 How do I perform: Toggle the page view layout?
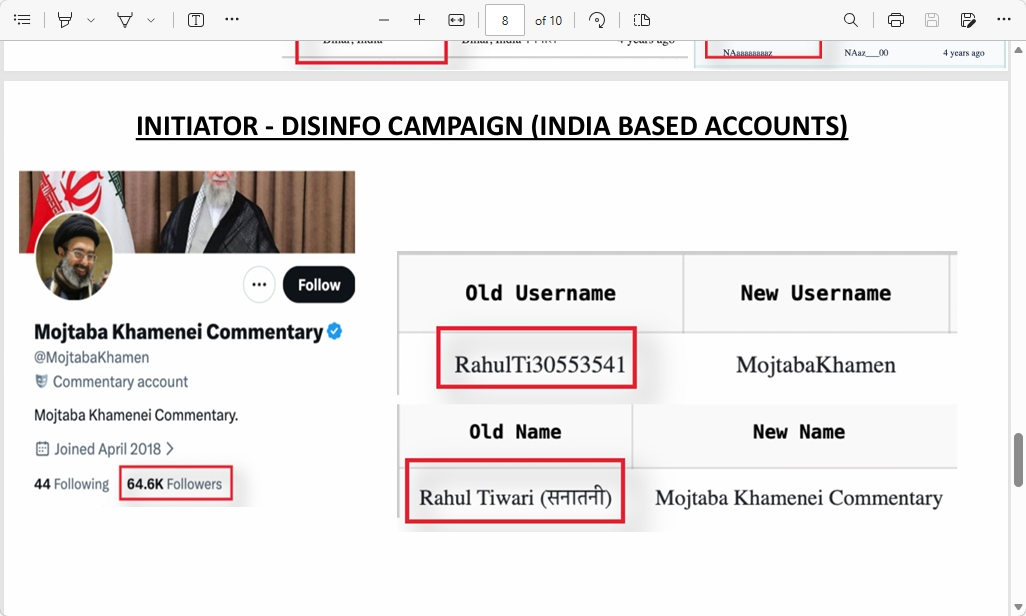click(x=642, y=20)
